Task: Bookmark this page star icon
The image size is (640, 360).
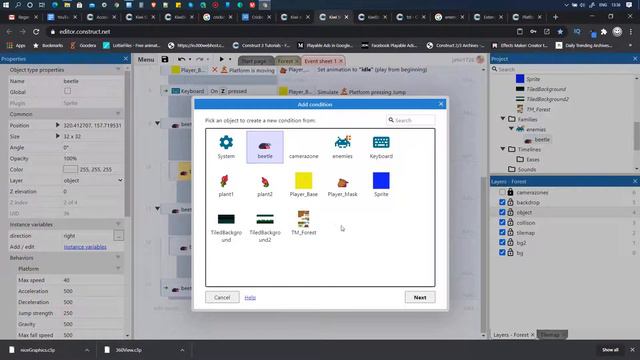Action: [560, 31]
